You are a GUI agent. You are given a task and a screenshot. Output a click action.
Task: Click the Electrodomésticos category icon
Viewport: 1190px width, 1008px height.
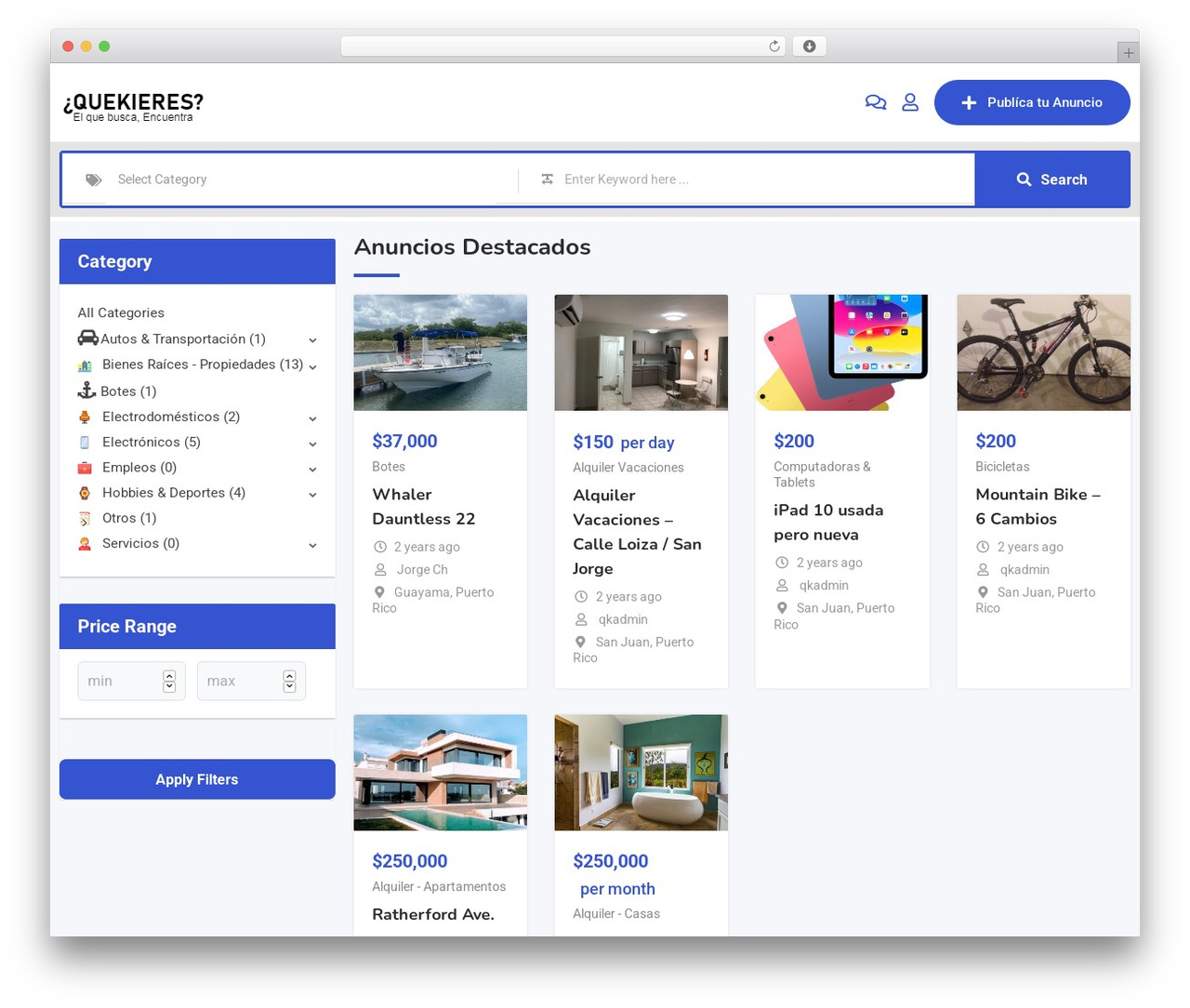pos(85,417)
